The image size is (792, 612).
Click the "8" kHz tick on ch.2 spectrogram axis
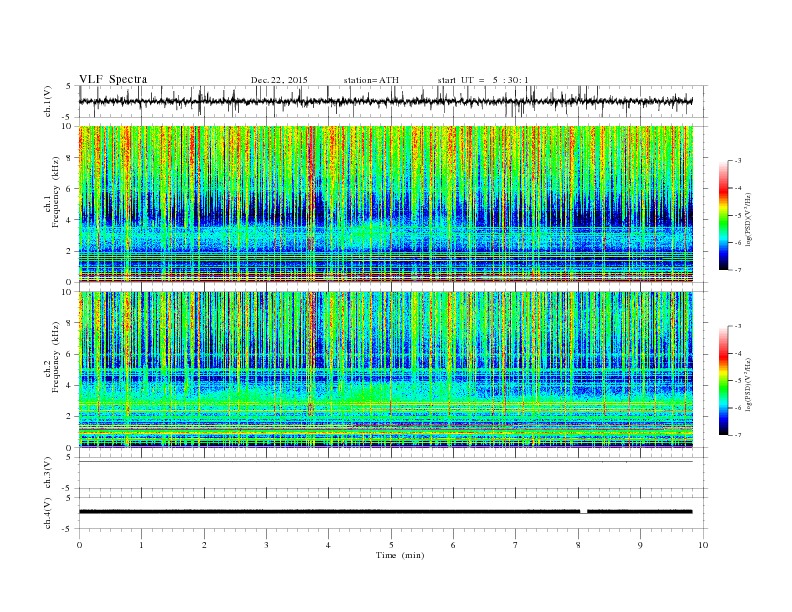click(x=70, y=323)
